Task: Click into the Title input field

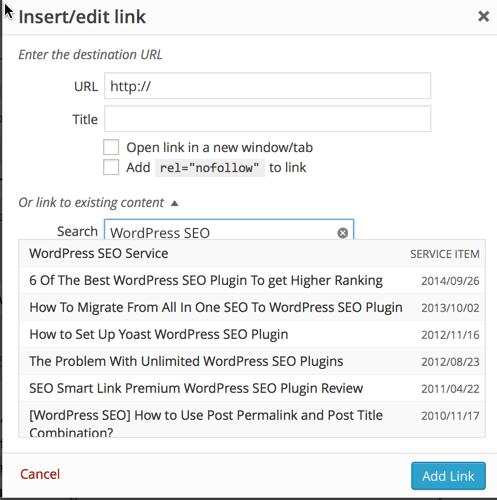Action: click(267, 119)
